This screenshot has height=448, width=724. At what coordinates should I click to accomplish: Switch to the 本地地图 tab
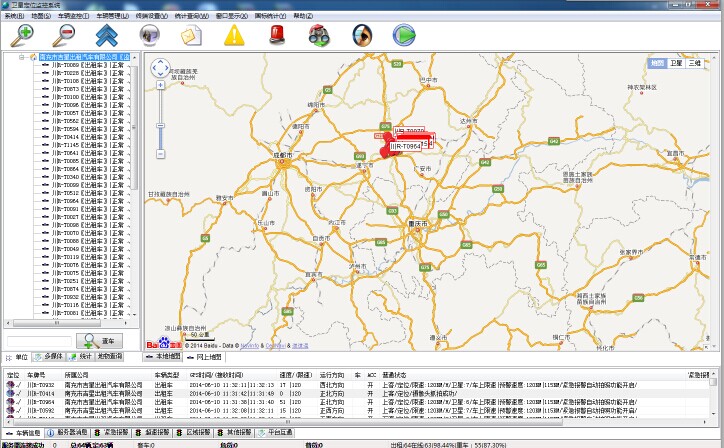163,357
